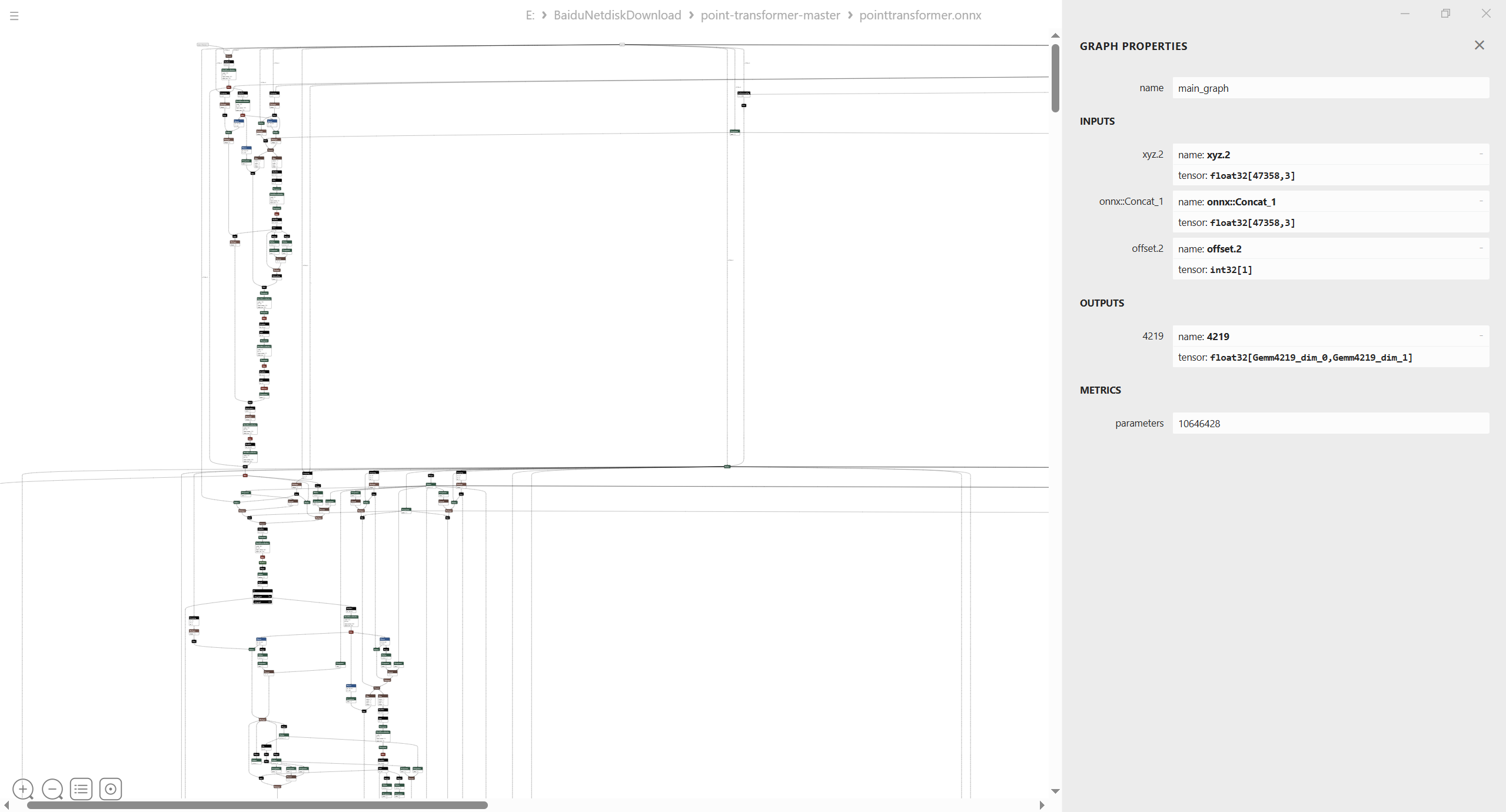Screen dimensions: 1506x812
Task: Click the scroll down arrow of graph view
Action: [1055, 791]
